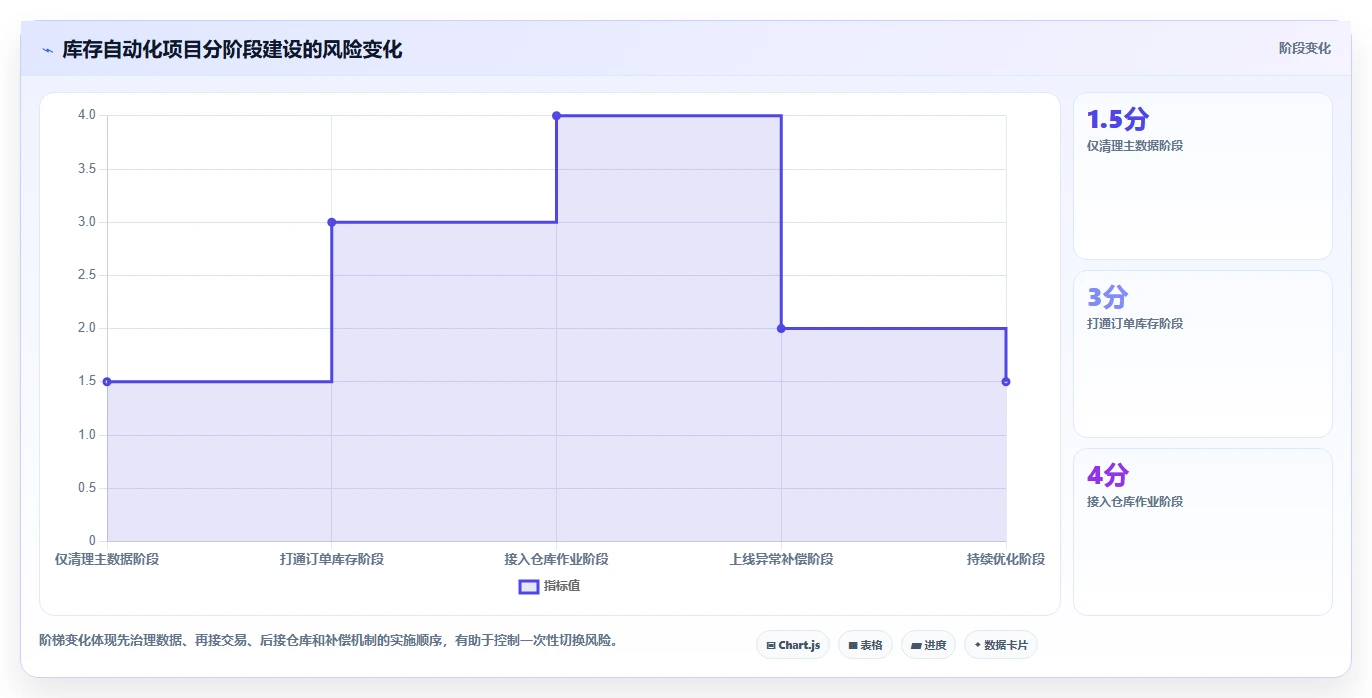Image resolution: width=1372 pixels, height=698 pixels.
Task: Click the 仅清理主数据阶段 card caption
Action: tap(1135, 146)
